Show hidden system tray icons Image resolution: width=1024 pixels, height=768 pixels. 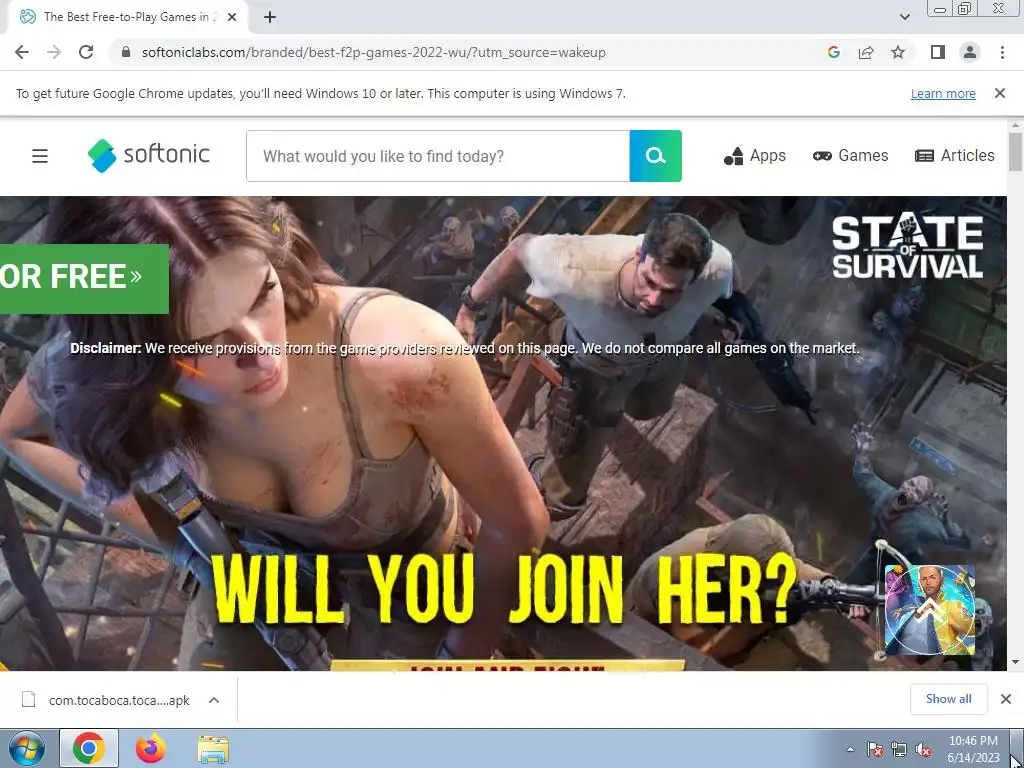point(850,749)
